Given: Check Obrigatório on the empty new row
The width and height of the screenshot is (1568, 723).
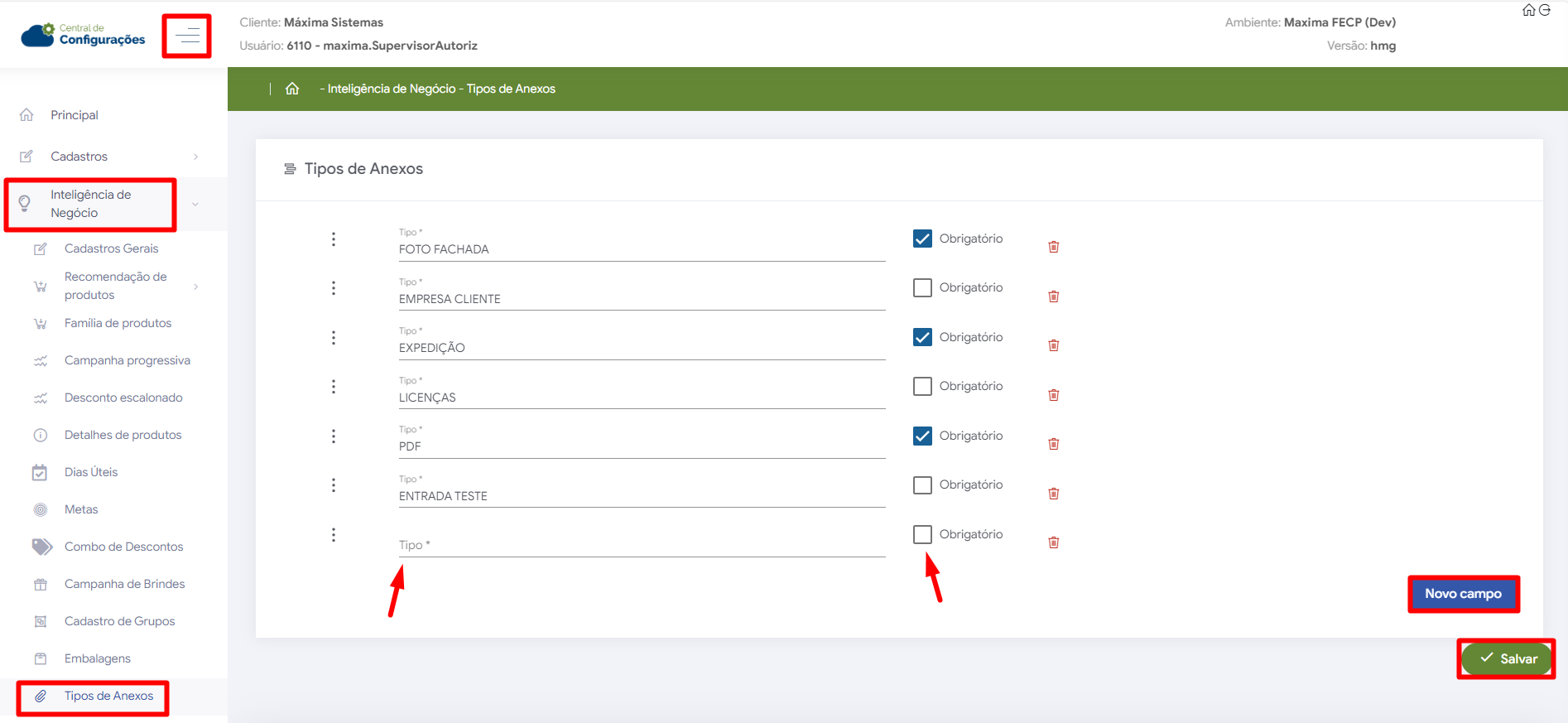Looking at the screenshot, I should (x=922, y=534).
